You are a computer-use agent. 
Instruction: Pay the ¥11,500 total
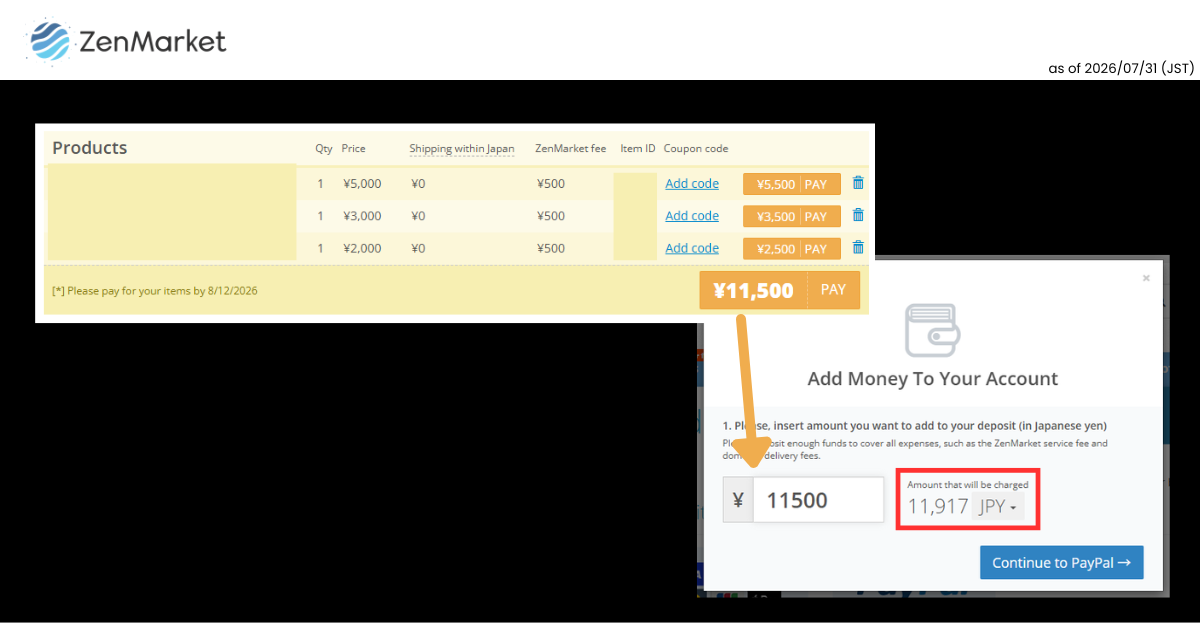(x=780, y=290)
